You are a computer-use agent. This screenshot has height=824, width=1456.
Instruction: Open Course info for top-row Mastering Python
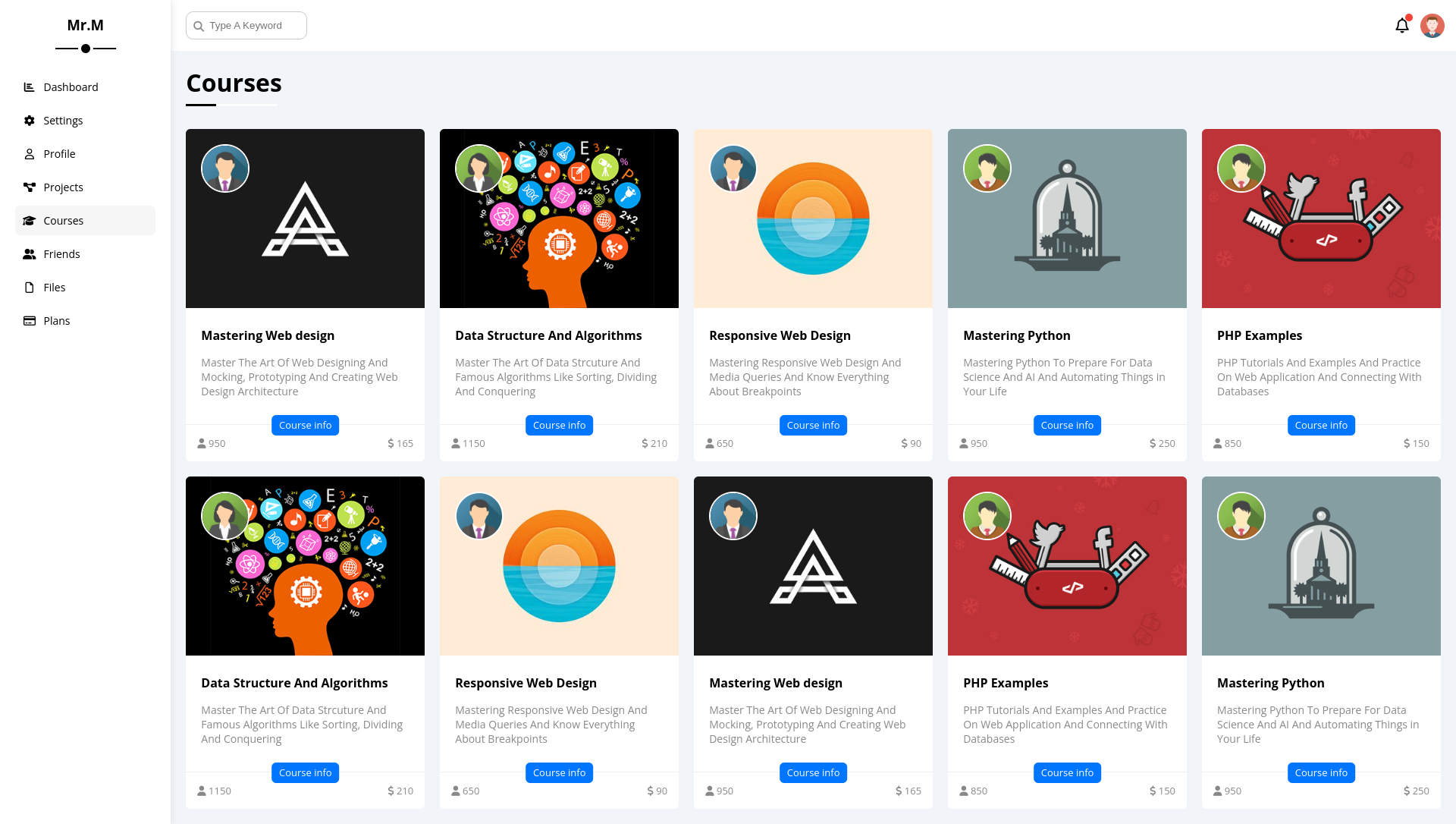point(1067,426)
